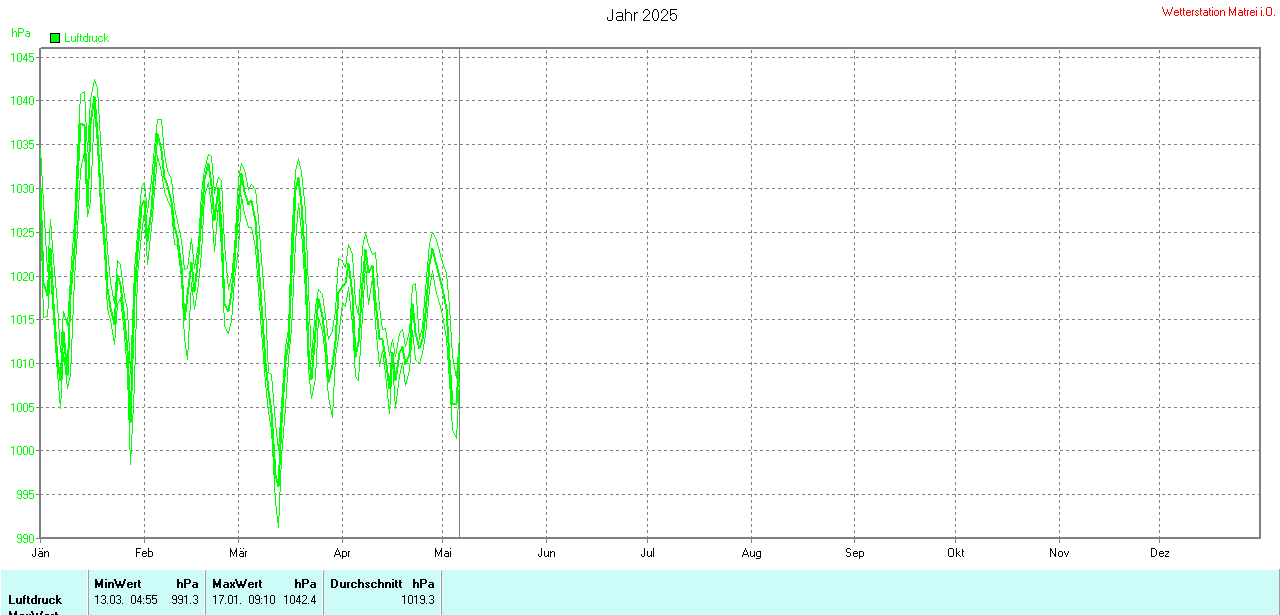Click the Jän month label
The height and width of the screenshot is (615, 1280).
tap(40, 552)
